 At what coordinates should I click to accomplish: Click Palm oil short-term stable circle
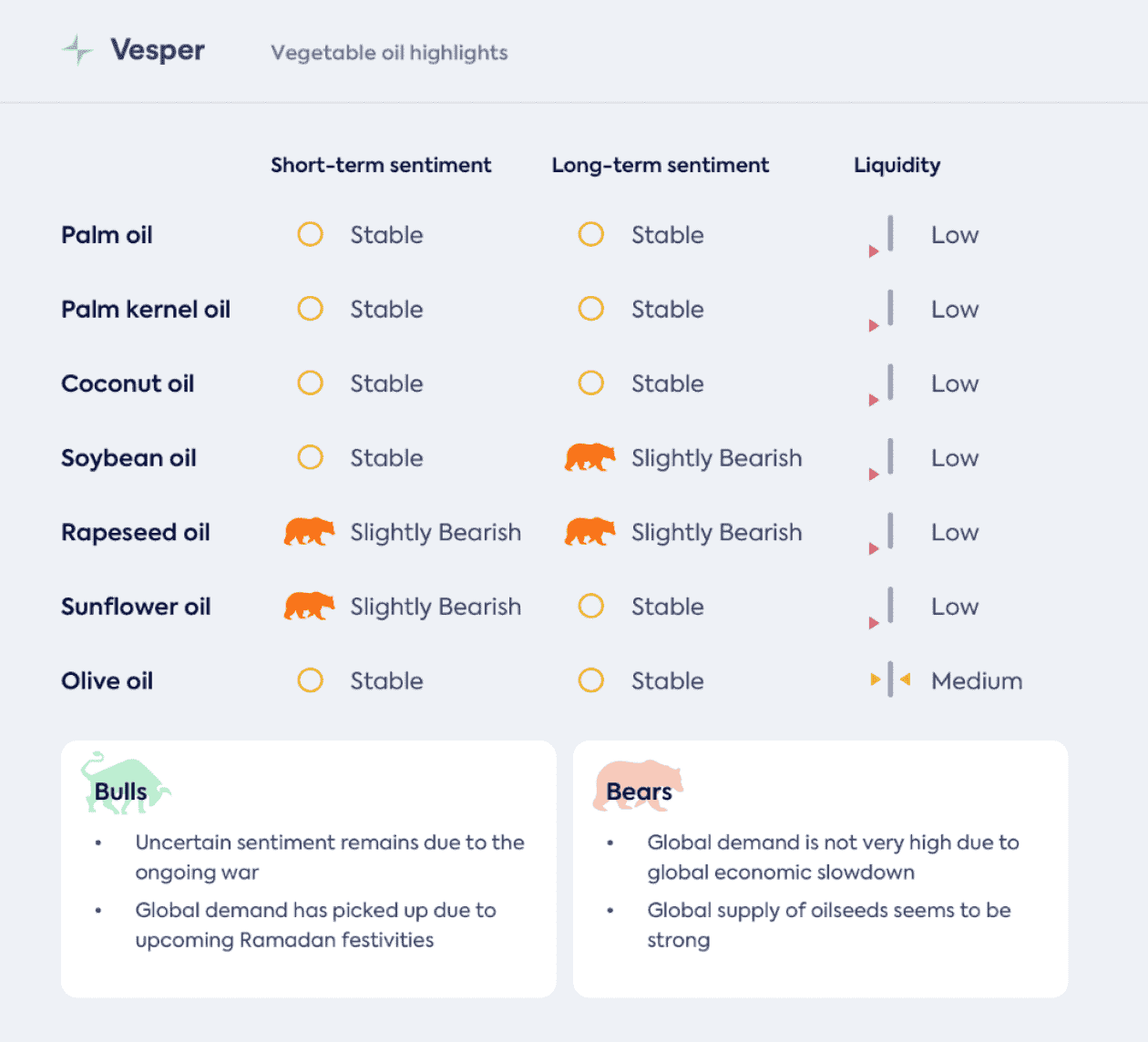tap(311, 234)
